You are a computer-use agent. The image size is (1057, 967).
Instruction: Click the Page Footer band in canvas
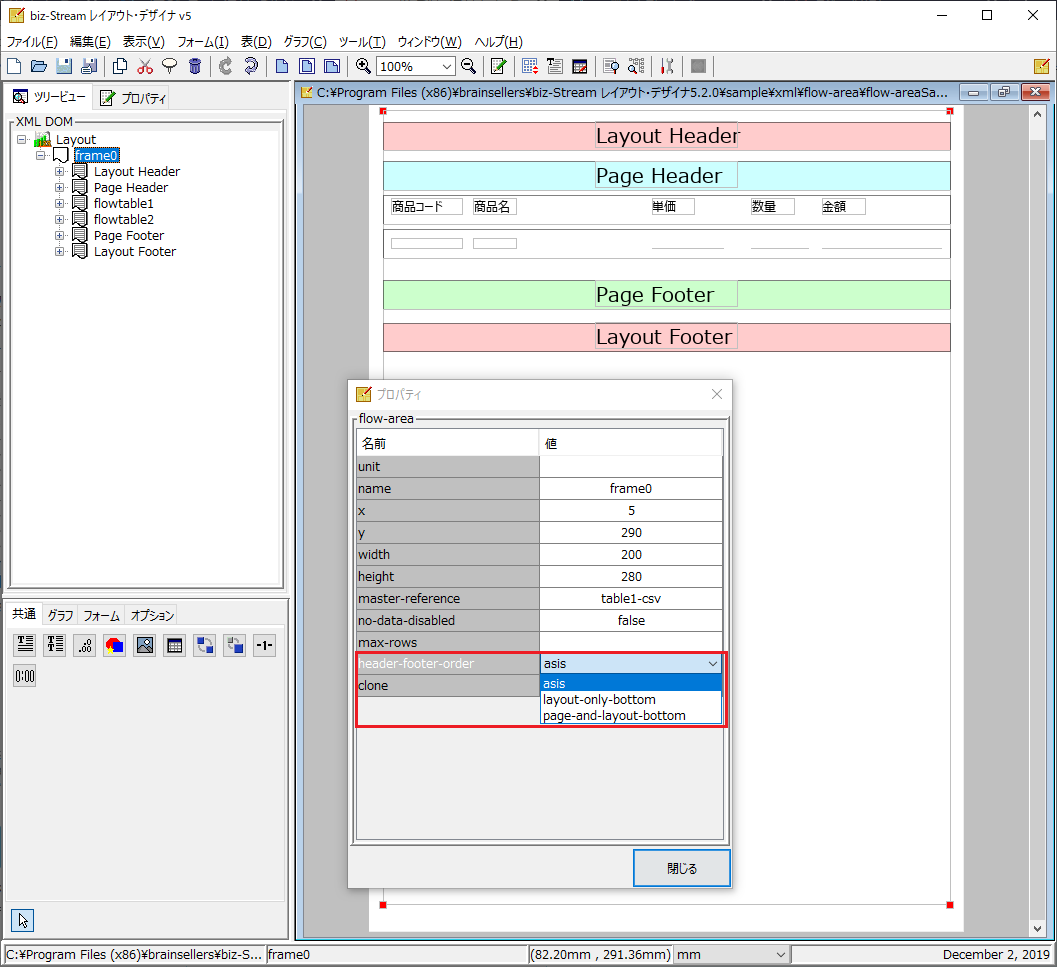click(667, 295)
